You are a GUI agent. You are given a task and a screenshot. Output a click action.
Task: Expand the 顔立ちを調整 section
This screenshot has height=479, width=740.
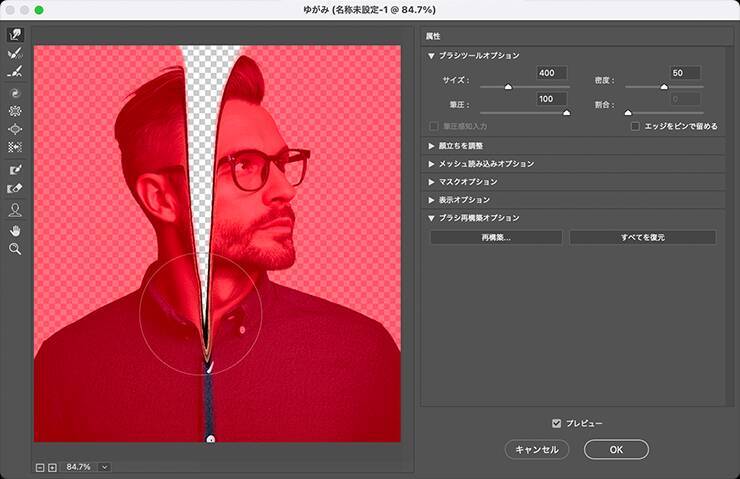431,145
